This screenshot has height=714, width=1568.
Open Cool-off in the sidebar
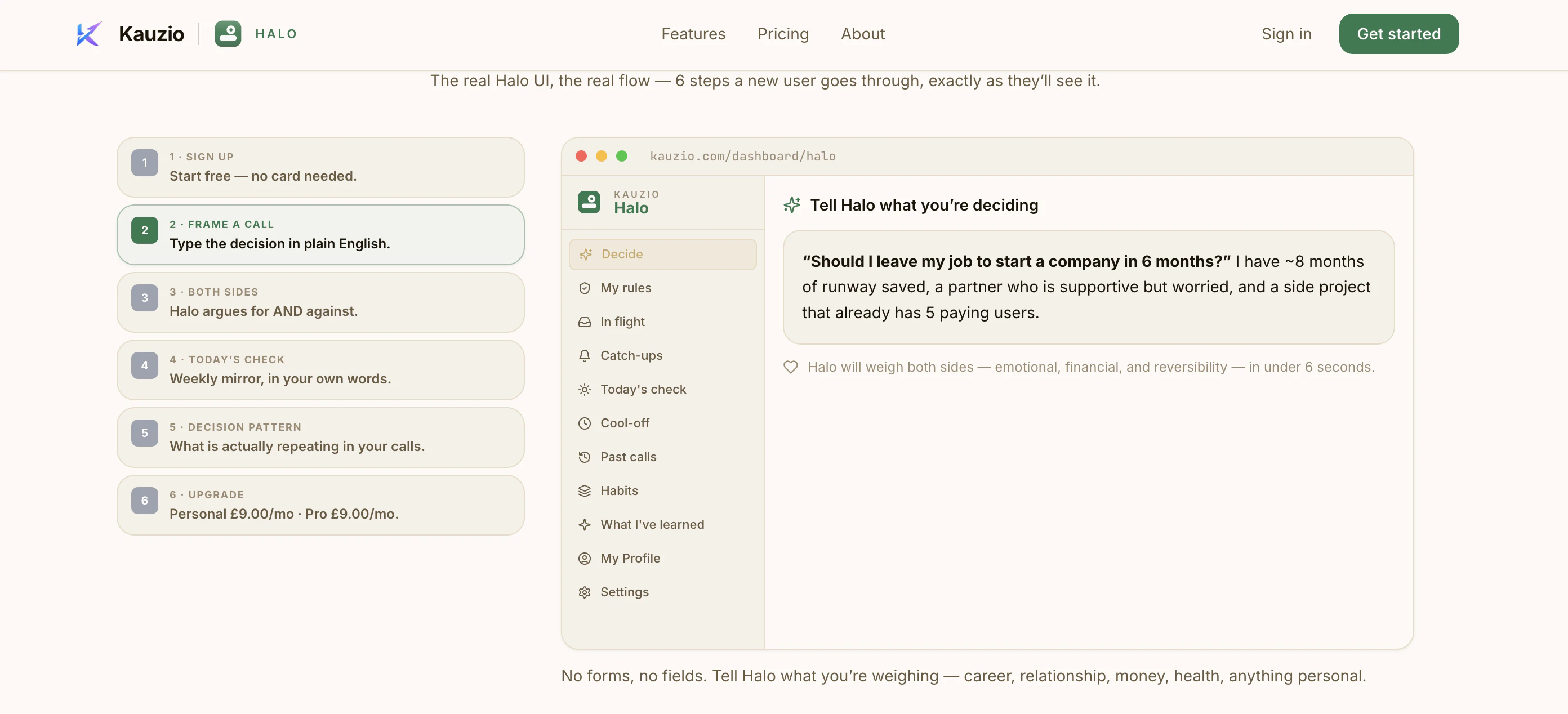click(662, 423)
